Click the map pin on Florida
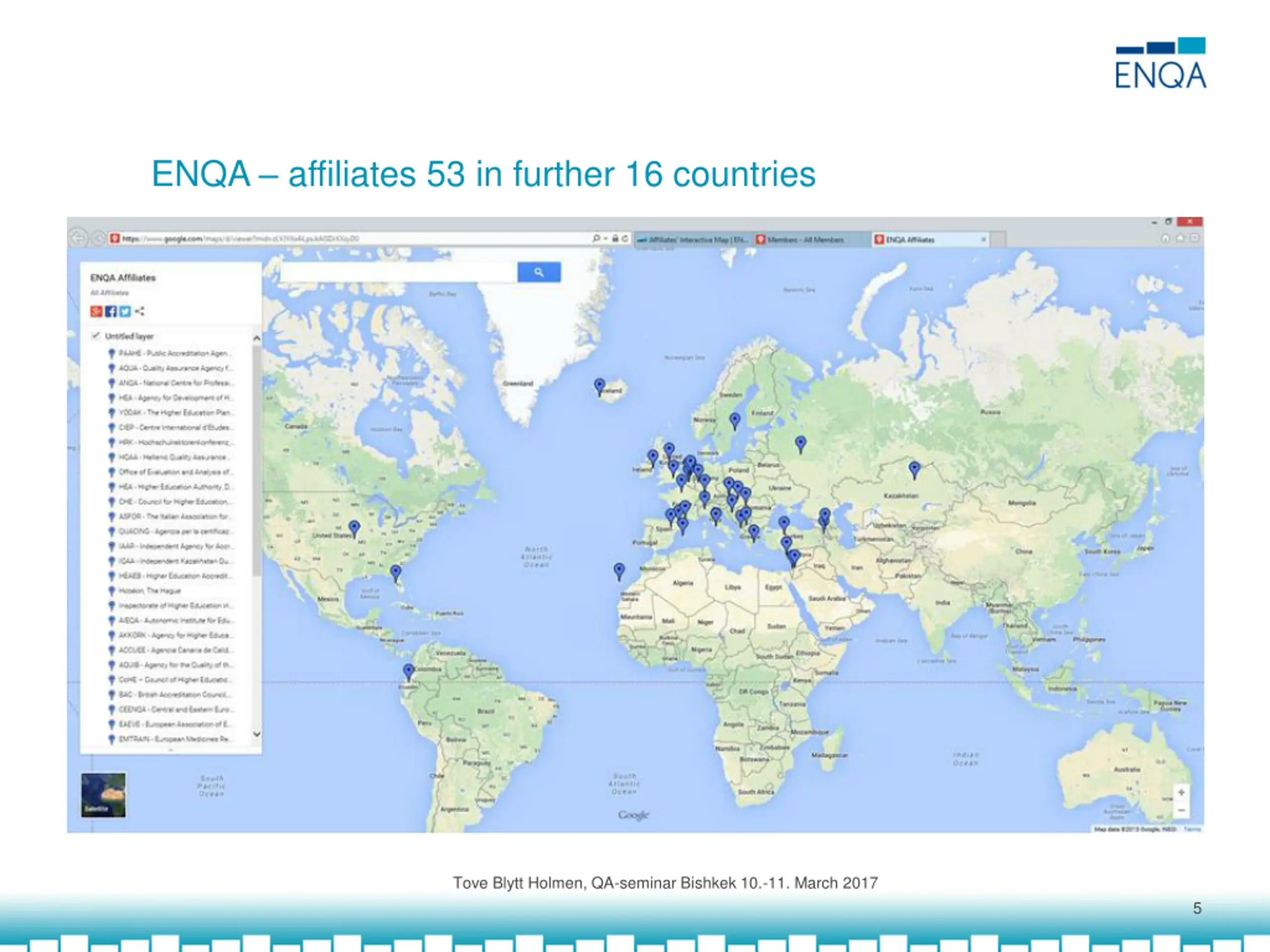This screenshot has width=1270, height=952. 395,573
